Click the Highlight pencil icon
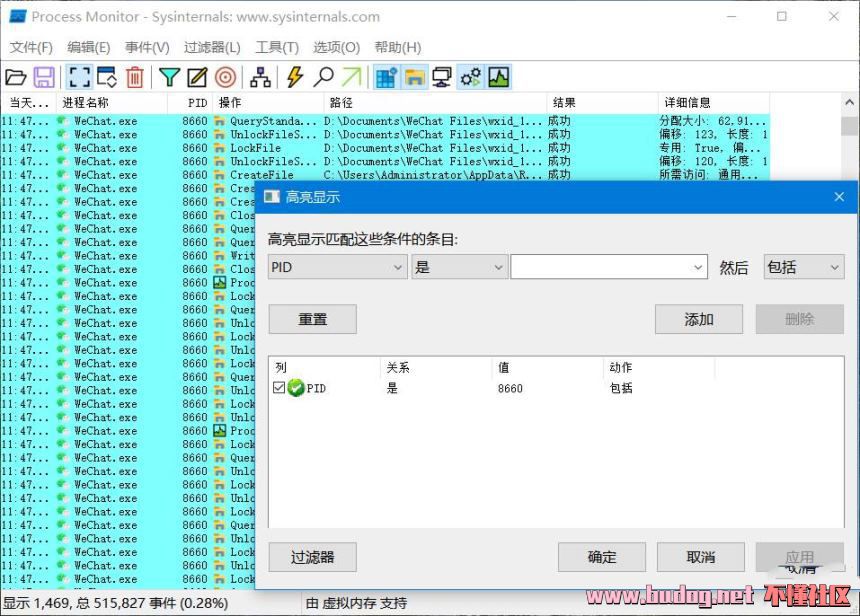 tap(197, 77)
